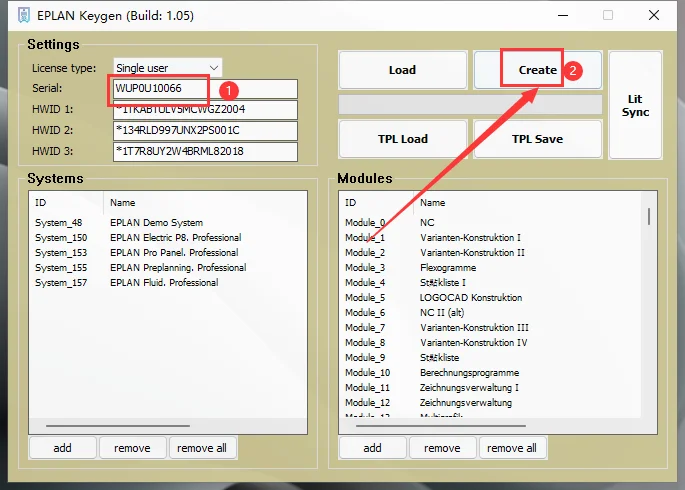
Task: Focus the HWID 1 text field
Action: pyautogui.click(x=205, y=110)
